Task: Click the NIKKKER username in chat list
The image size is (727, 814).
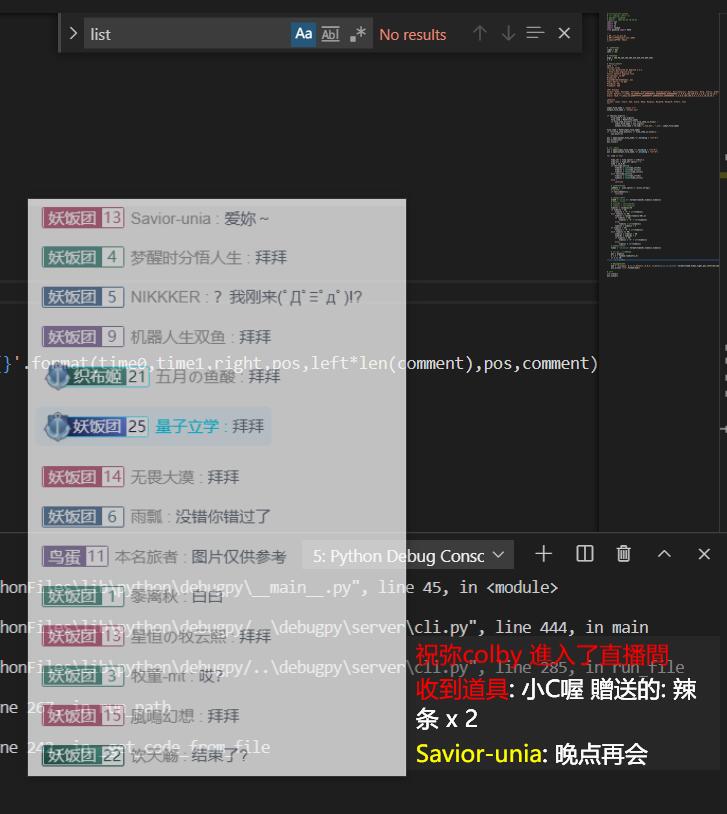Action: (165, 297)
